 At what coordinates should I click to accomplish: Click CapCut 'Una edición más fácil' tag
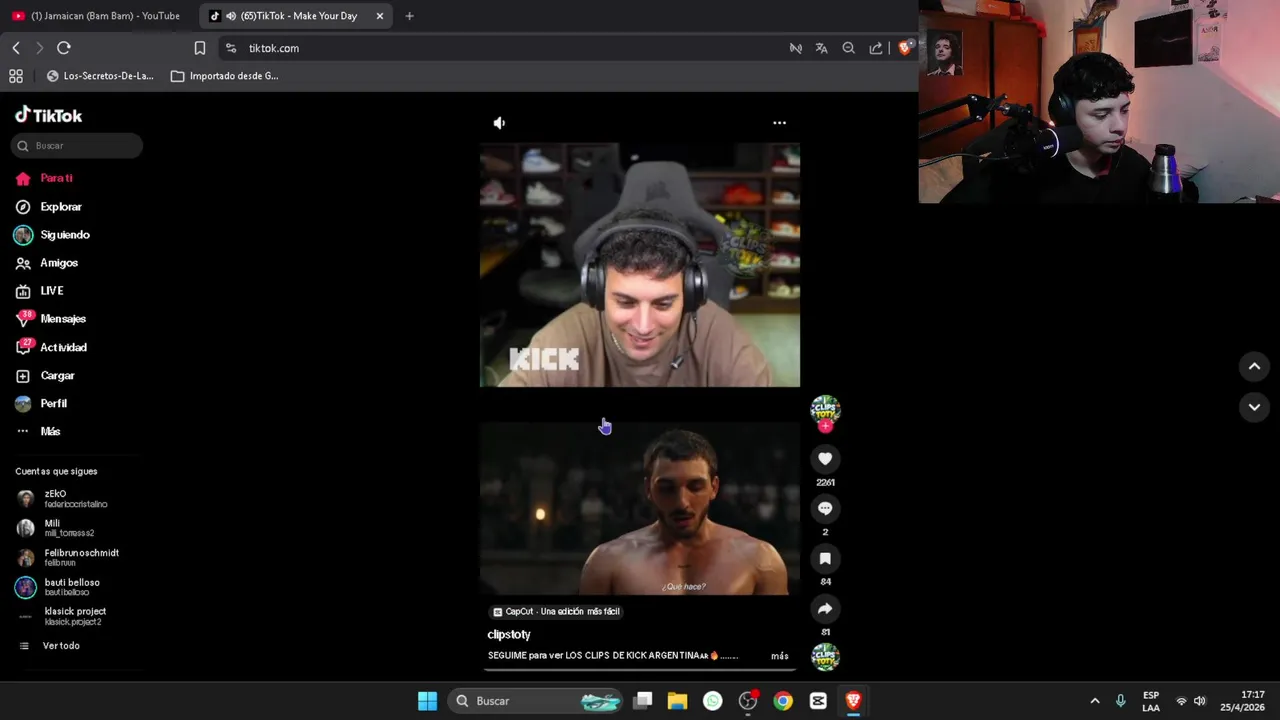coord(556,611)
